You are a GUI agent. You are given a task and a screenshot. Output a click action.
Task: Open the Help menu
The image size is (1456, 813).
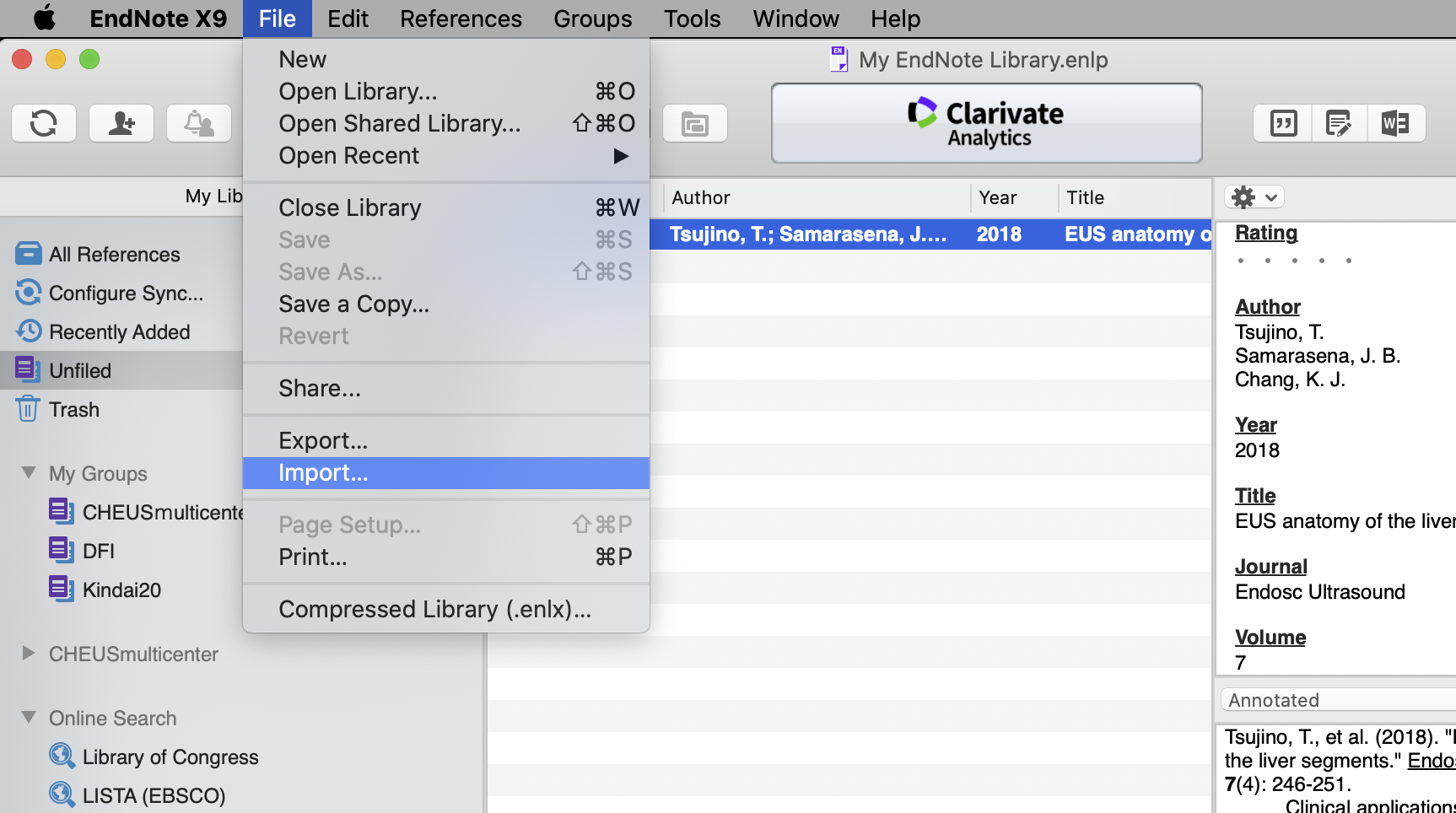point(895,19)
